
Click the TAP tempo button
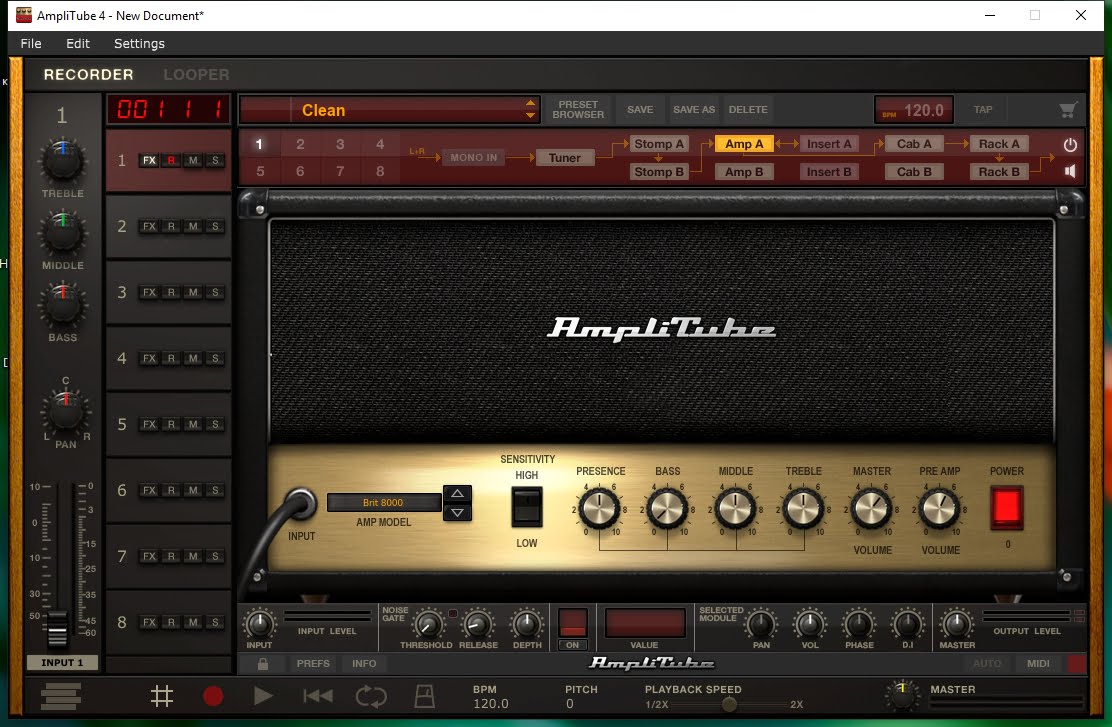click(x=983, y=110)
